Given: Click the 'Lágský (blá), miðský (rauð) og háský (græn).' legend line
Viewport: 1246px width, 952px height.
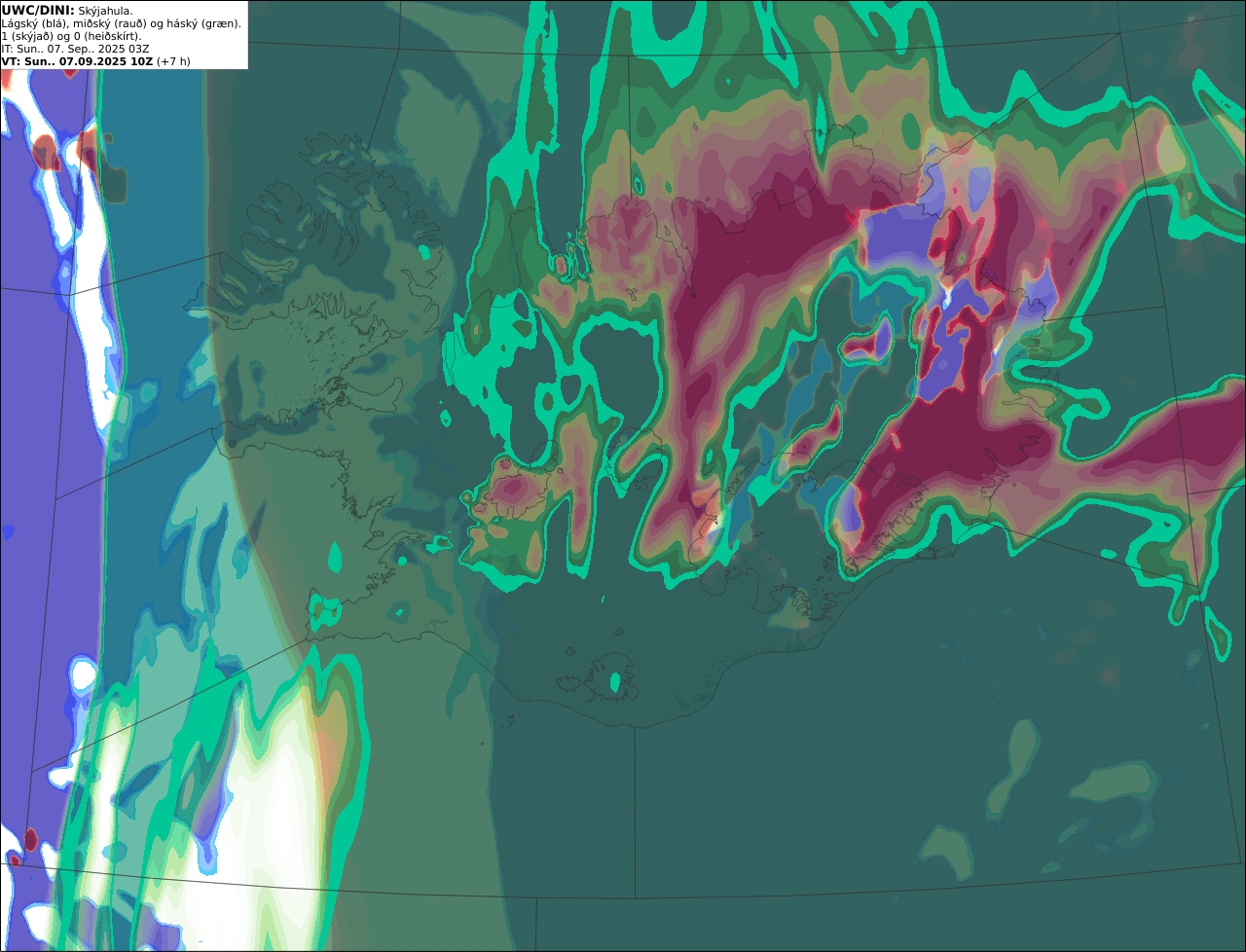Looking at the screenshot, I should click(x=122, y=23).
